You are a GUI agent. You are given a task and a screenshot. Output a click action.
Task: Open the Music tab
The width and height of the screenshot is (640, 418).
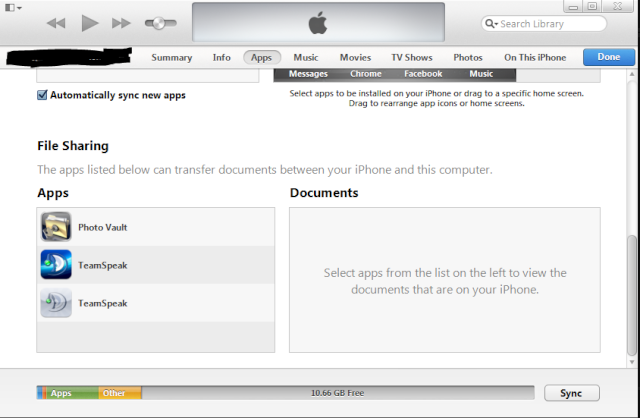[306, 58]
